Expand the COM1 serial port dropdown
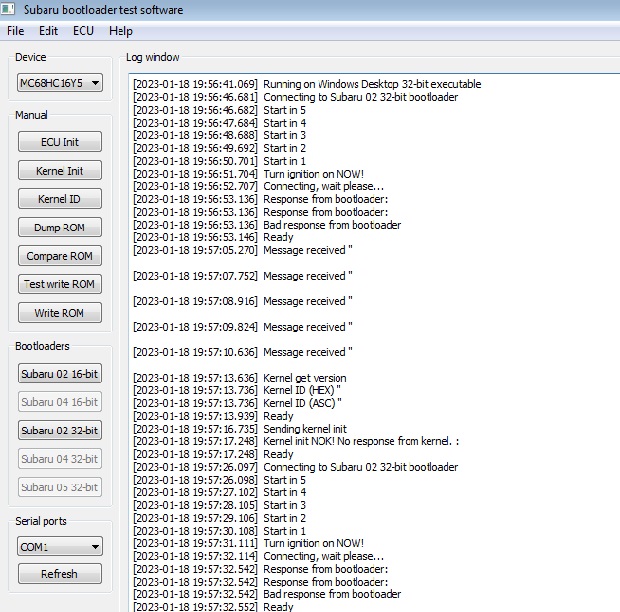Screen dimensions: 620x612 60,547
